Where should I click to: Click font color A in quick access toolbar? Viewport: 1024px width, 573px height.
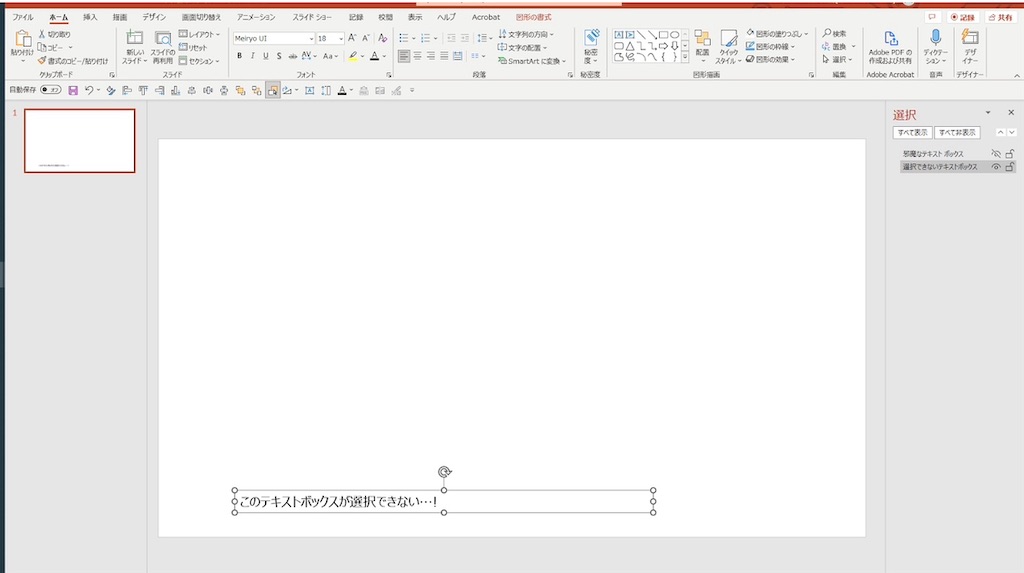[342, 91]
